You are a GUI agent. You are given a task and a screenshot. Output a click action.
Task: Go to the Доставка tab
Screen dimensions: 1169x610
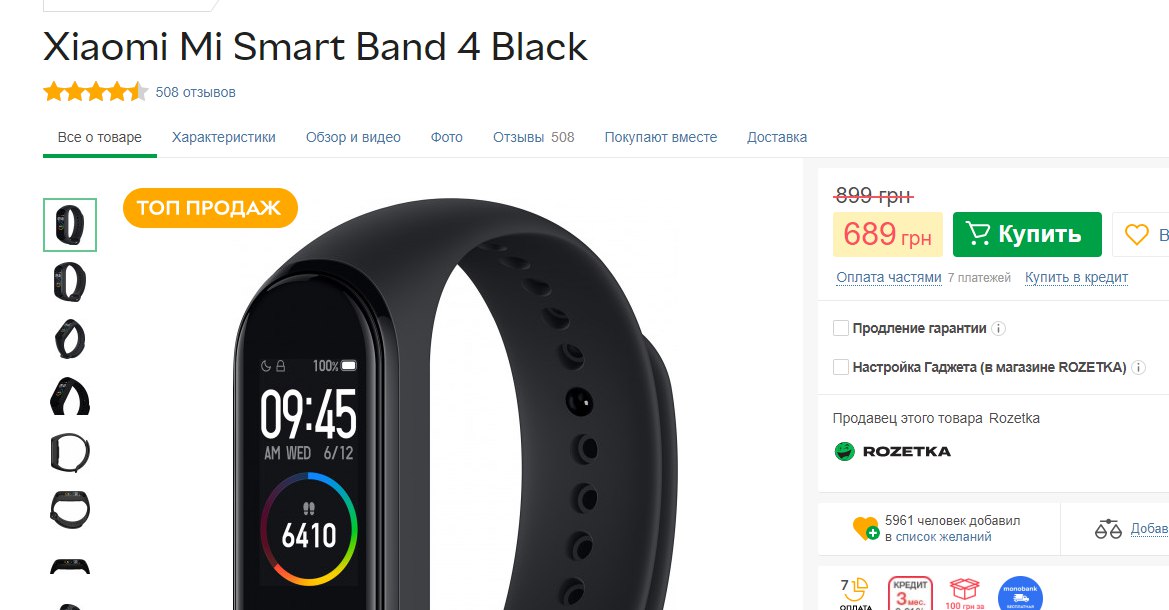pyautogui.click(x=777, y=137)
